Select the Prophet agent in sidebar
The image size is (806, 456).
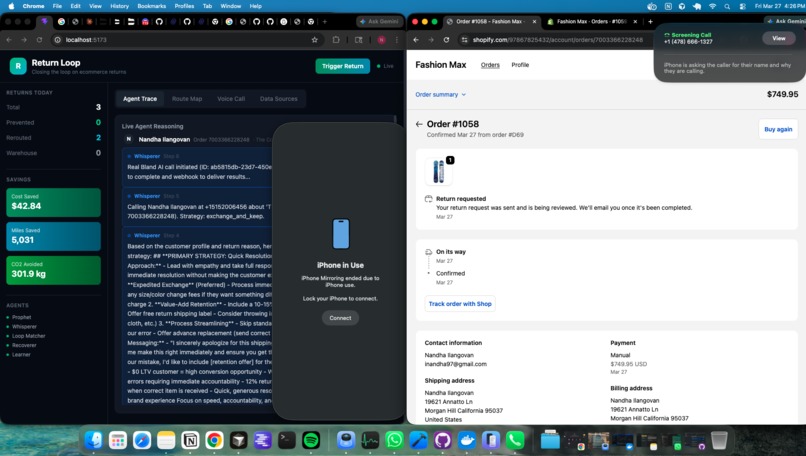[x=21, y=317]
